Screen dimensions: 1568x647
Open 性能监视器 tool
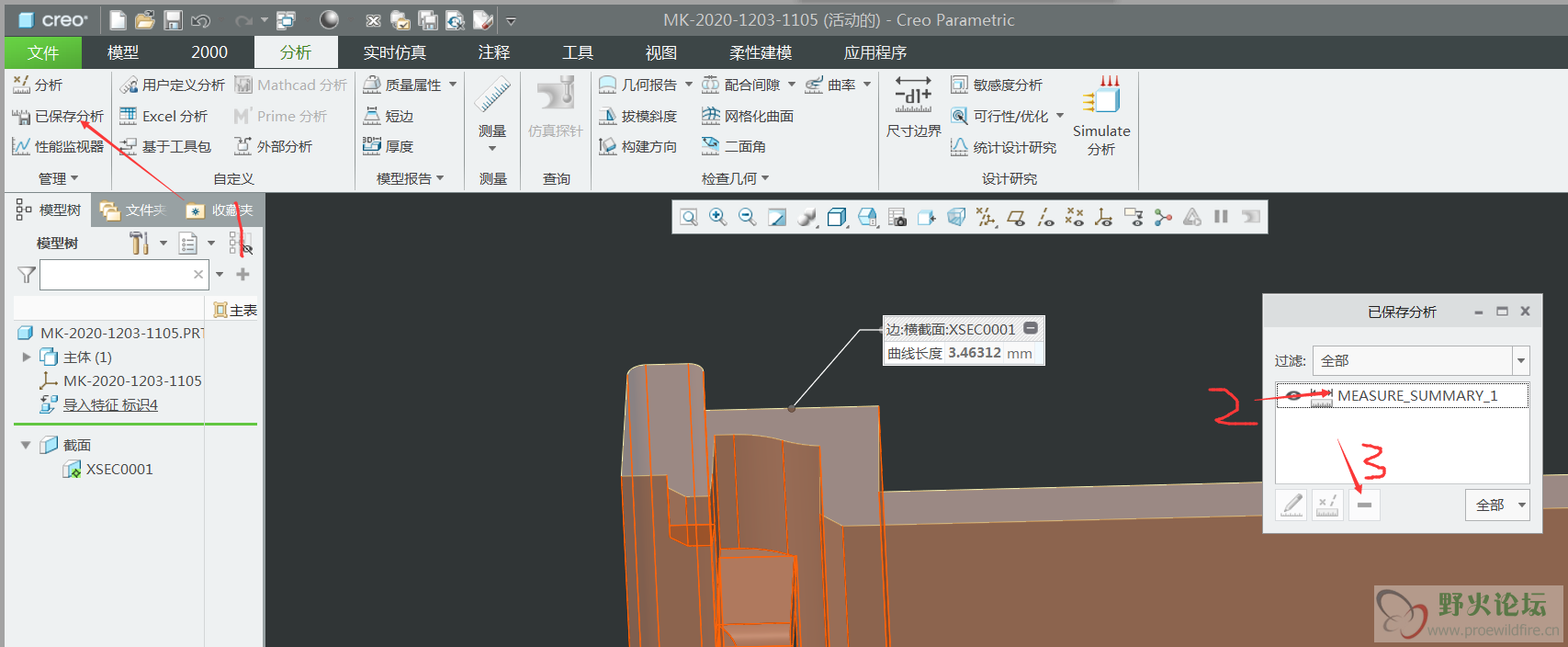(x=58, y=146)
